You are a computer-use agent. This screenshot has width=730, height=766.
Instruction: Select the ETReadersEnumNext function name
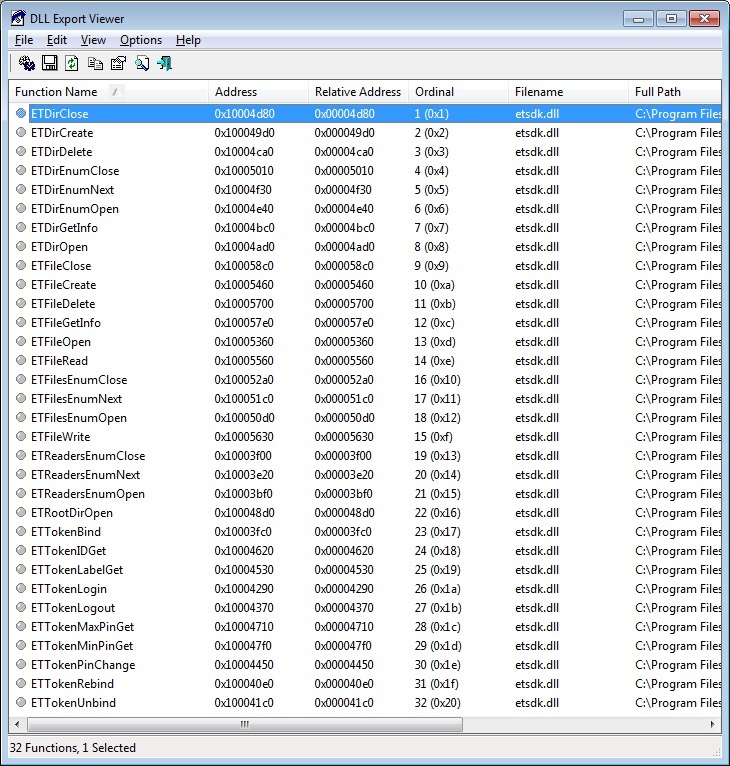pos(86,474)
